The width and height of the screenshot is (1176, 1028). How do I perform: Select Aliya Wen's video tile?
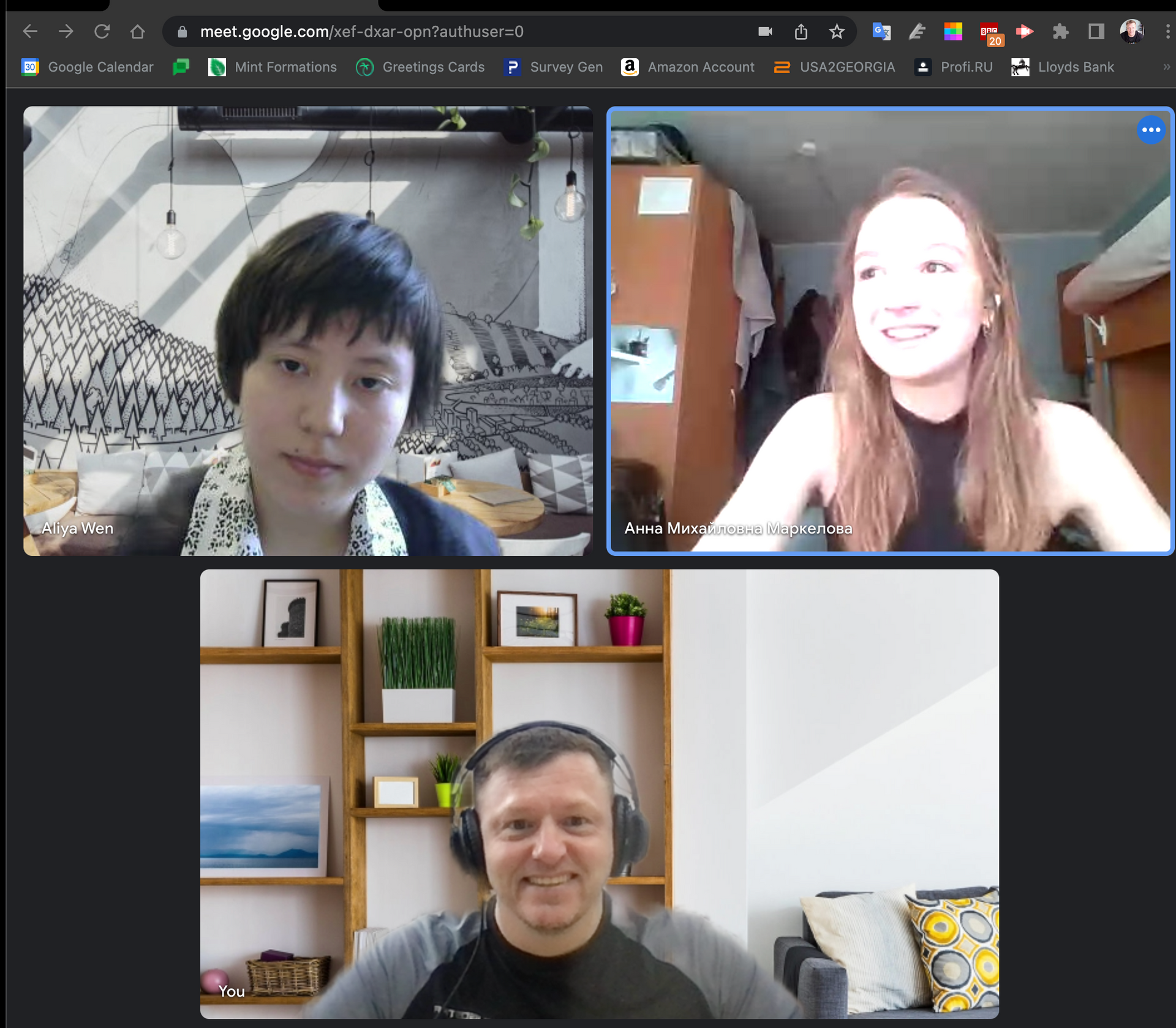307,331
